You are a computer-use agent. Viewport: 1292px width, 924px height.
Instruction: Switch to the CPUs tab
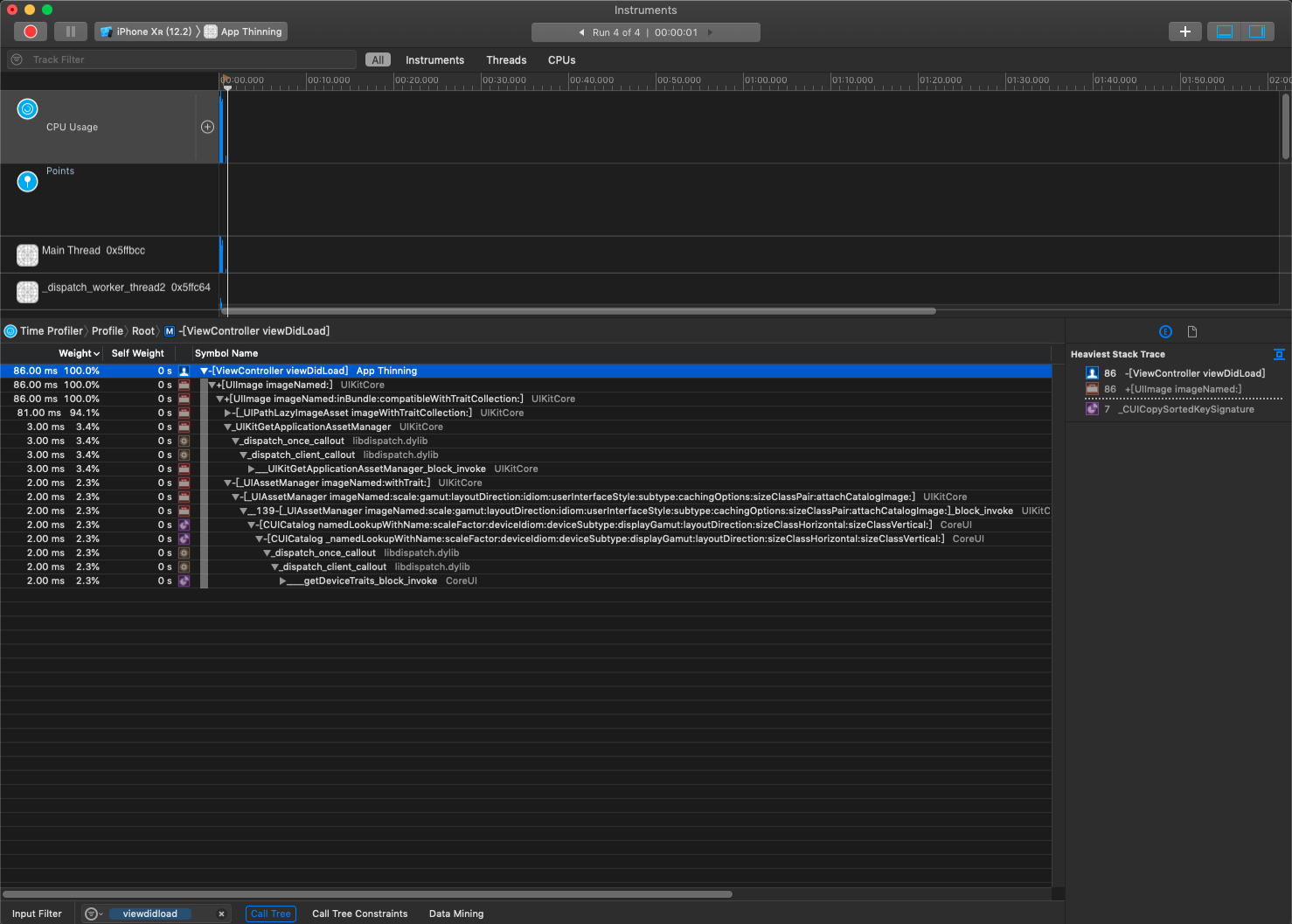pos(561,60)
